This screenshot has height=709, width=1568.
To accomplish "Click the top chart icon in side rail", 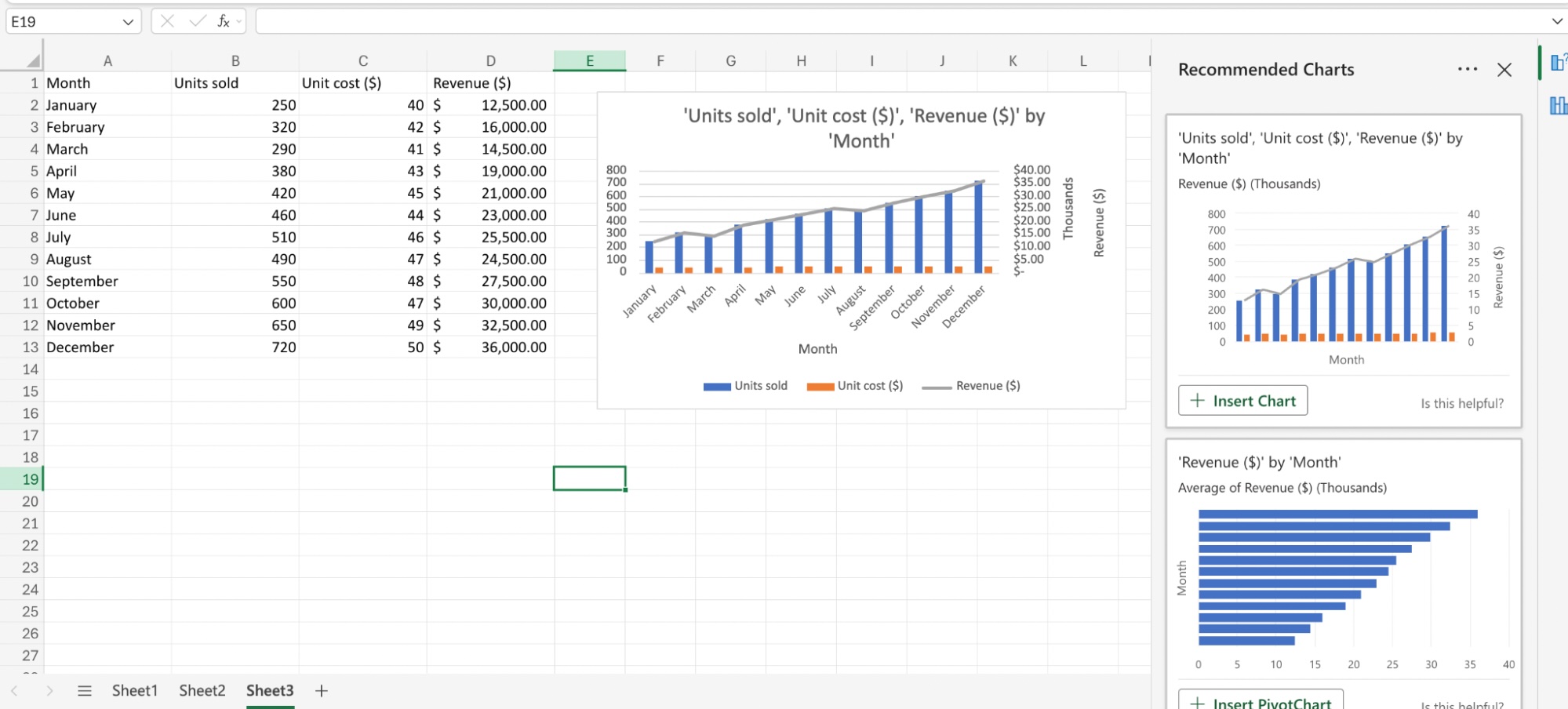I will point(1559,62).
